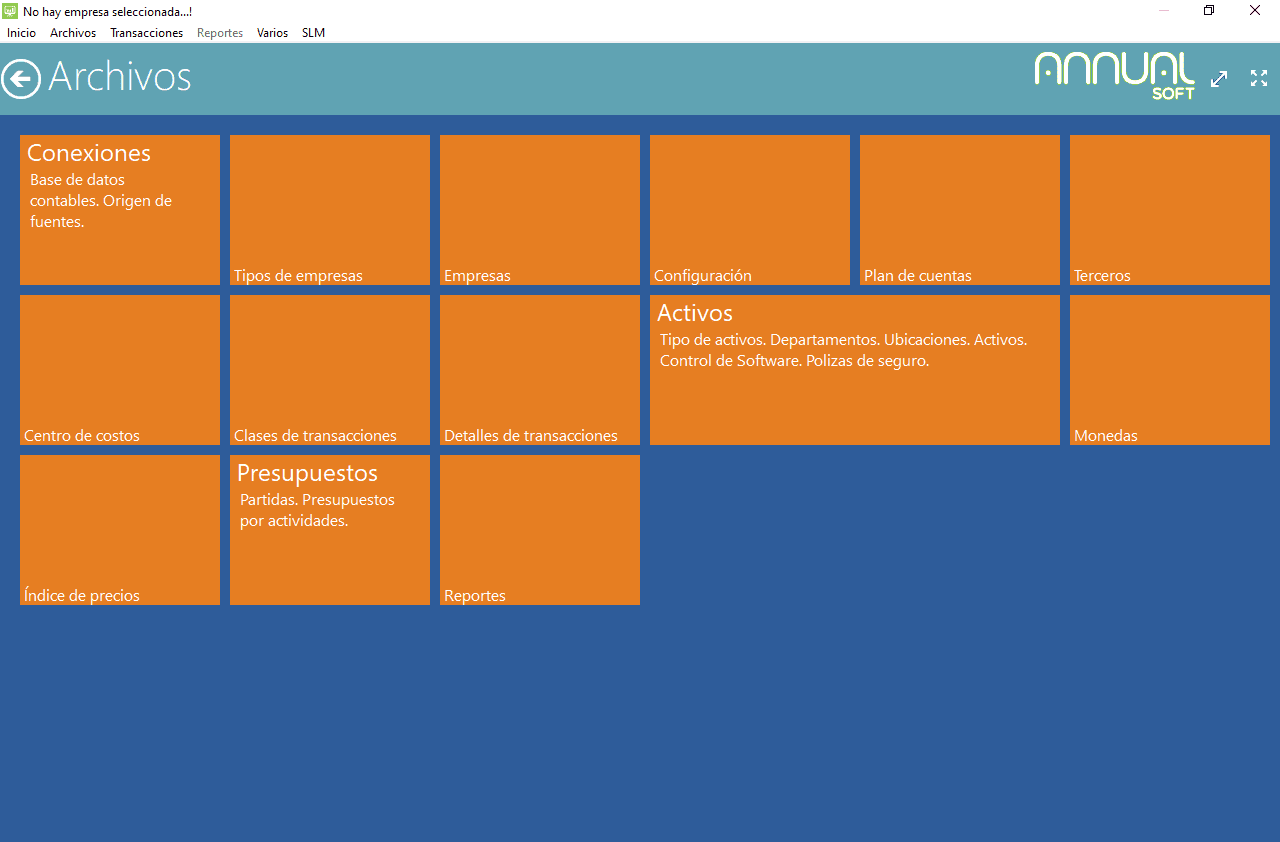Open the Activos tile

pyautogui.click(x=855, y=370)
